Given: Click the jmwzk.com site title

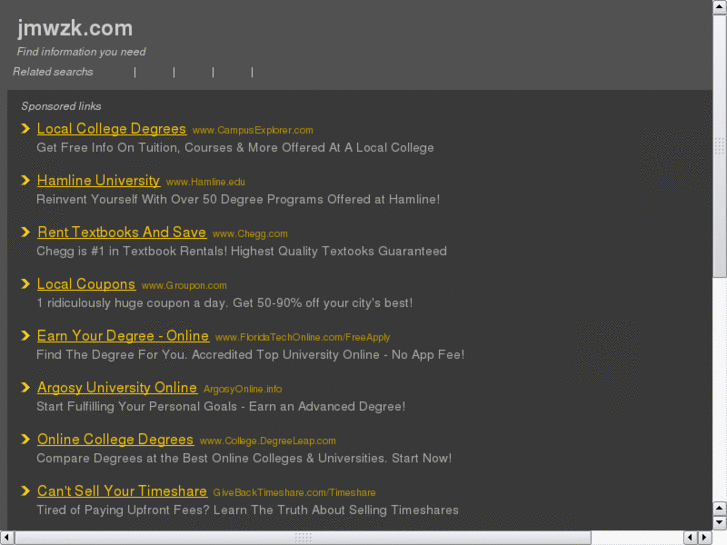Looking at the screenshot, I should [x=75, y=28].
